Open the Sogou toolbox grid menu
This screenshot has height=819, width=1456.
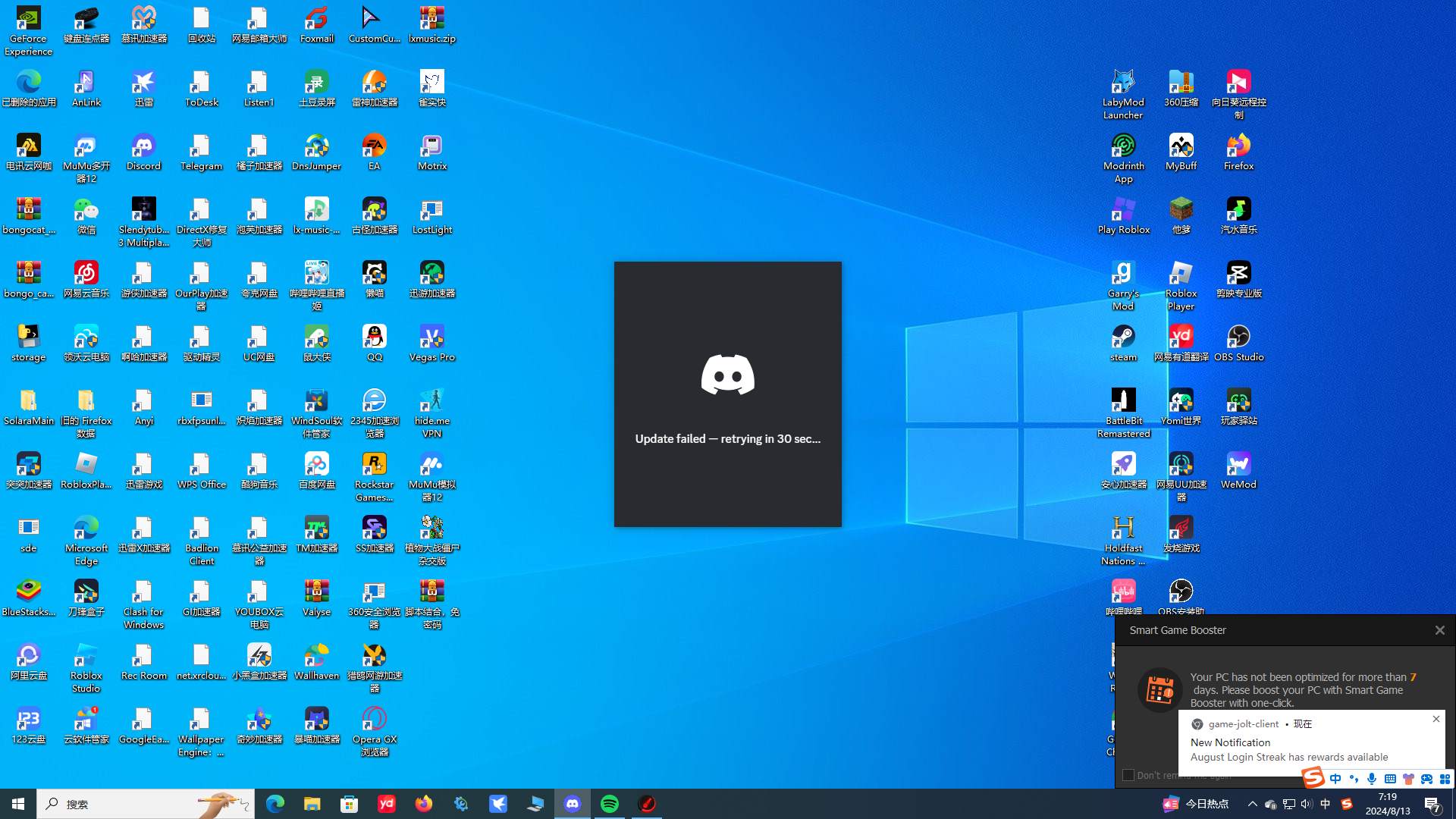1445,779
